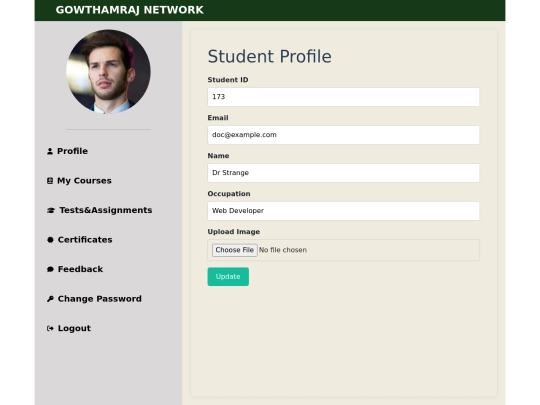540x405 pixels.
Task: Open the Profile sidebar link
Action: pos(72,151)
